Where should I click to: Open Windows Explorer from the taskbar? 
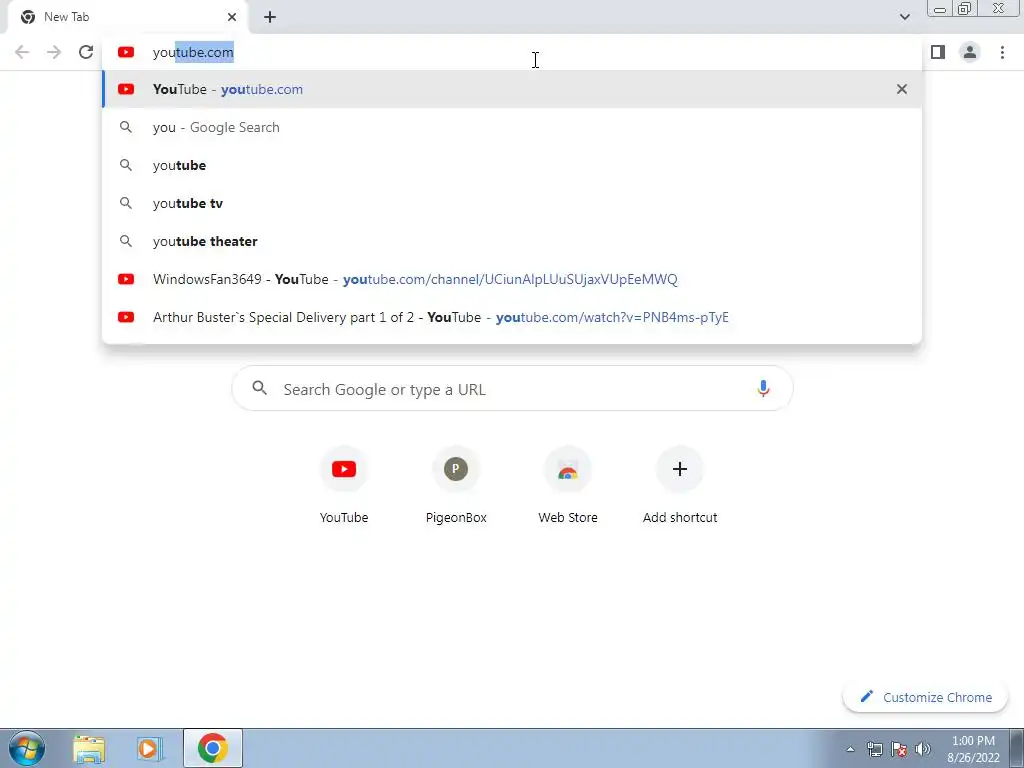89,749
